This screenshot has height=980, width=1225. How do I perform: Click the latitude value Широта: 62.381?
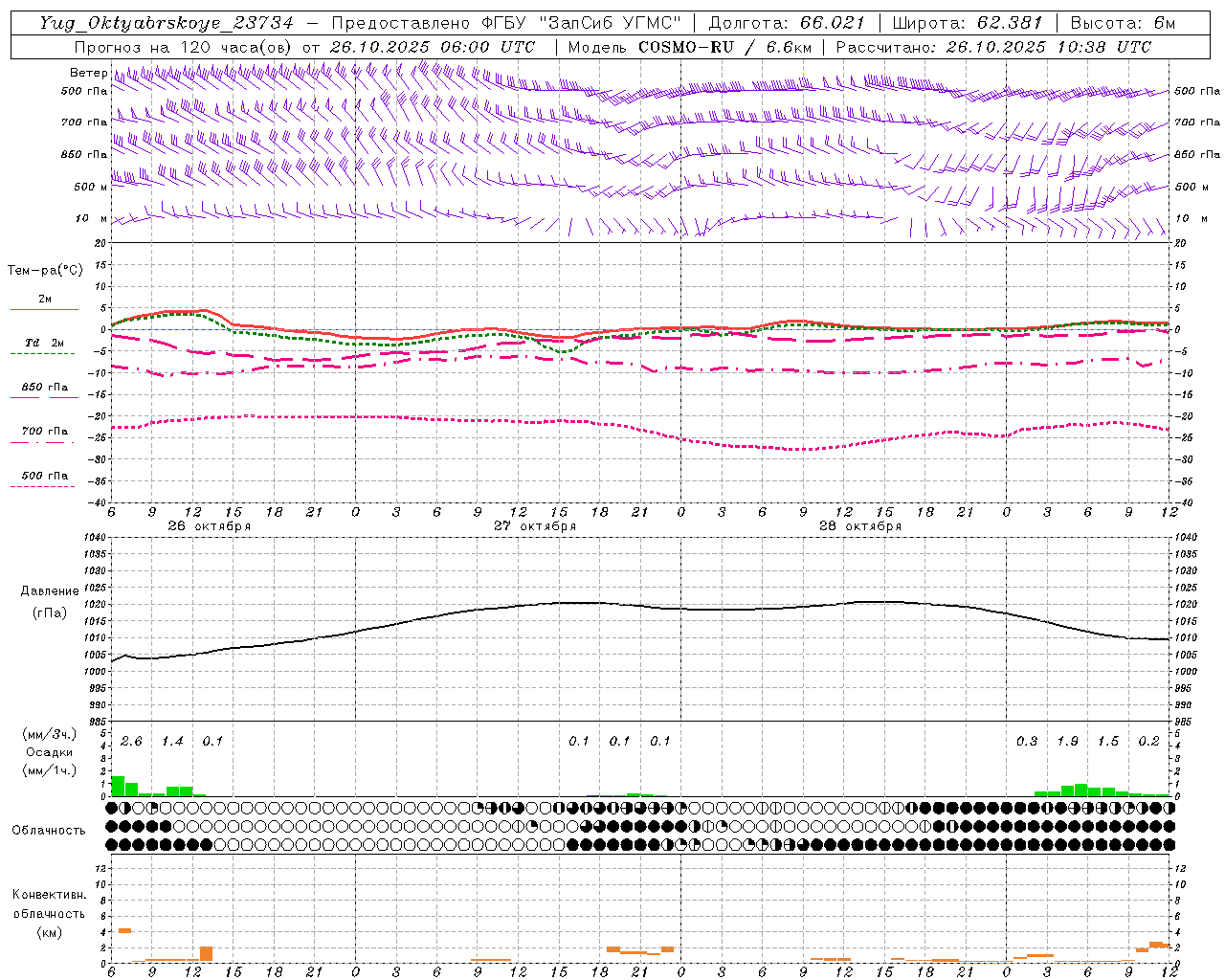(967, 24)
